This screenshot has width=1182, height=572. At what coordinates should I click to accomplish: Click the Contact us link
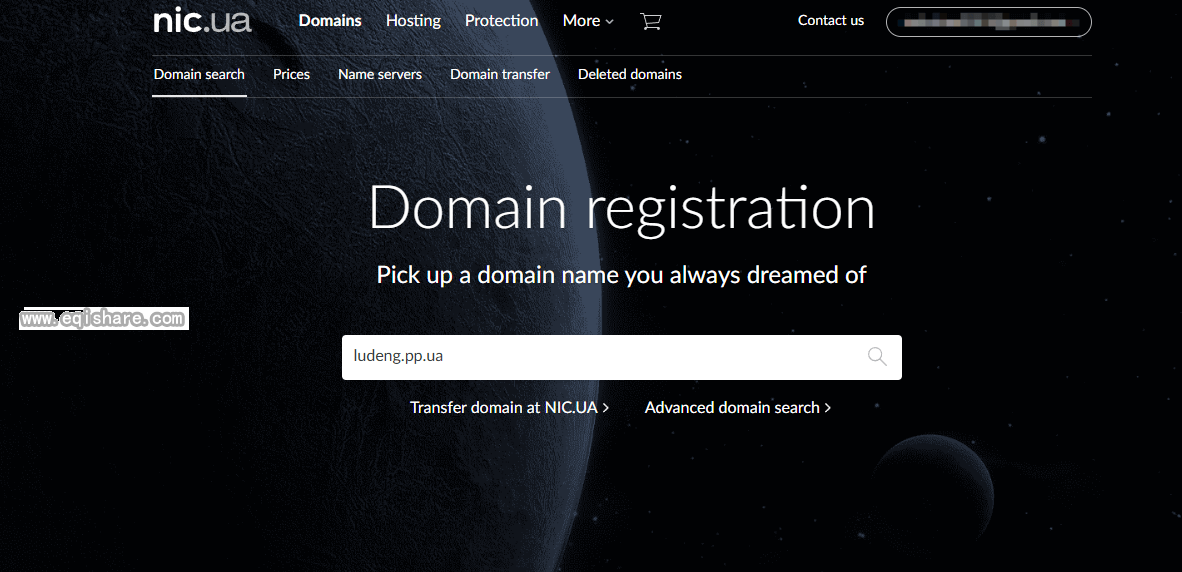[x=830, y=21]
